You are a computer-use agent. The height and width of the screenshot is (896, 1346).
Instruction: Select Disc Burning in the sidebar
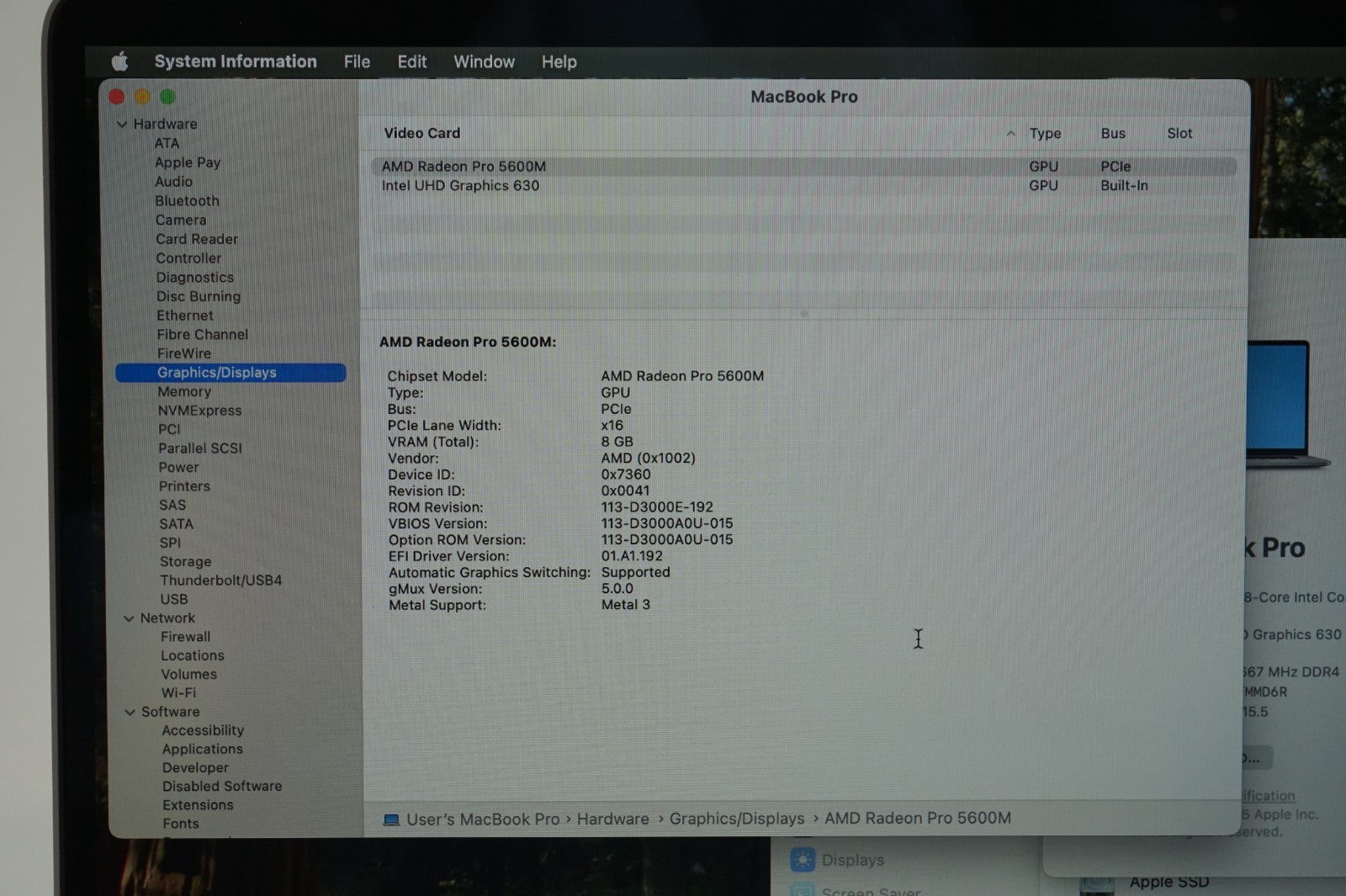pos(199,296)
